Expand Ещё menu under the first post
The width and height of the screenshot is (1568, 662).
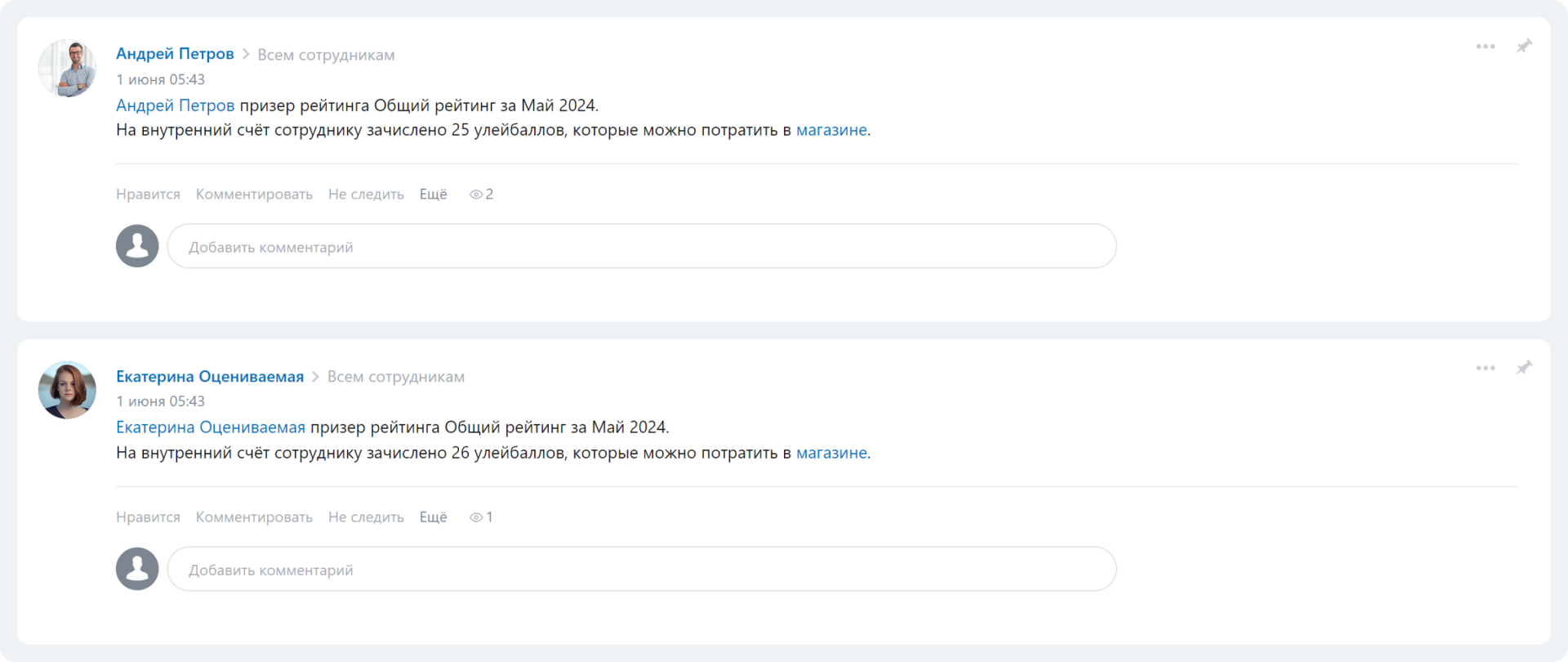tap(433, 195)
